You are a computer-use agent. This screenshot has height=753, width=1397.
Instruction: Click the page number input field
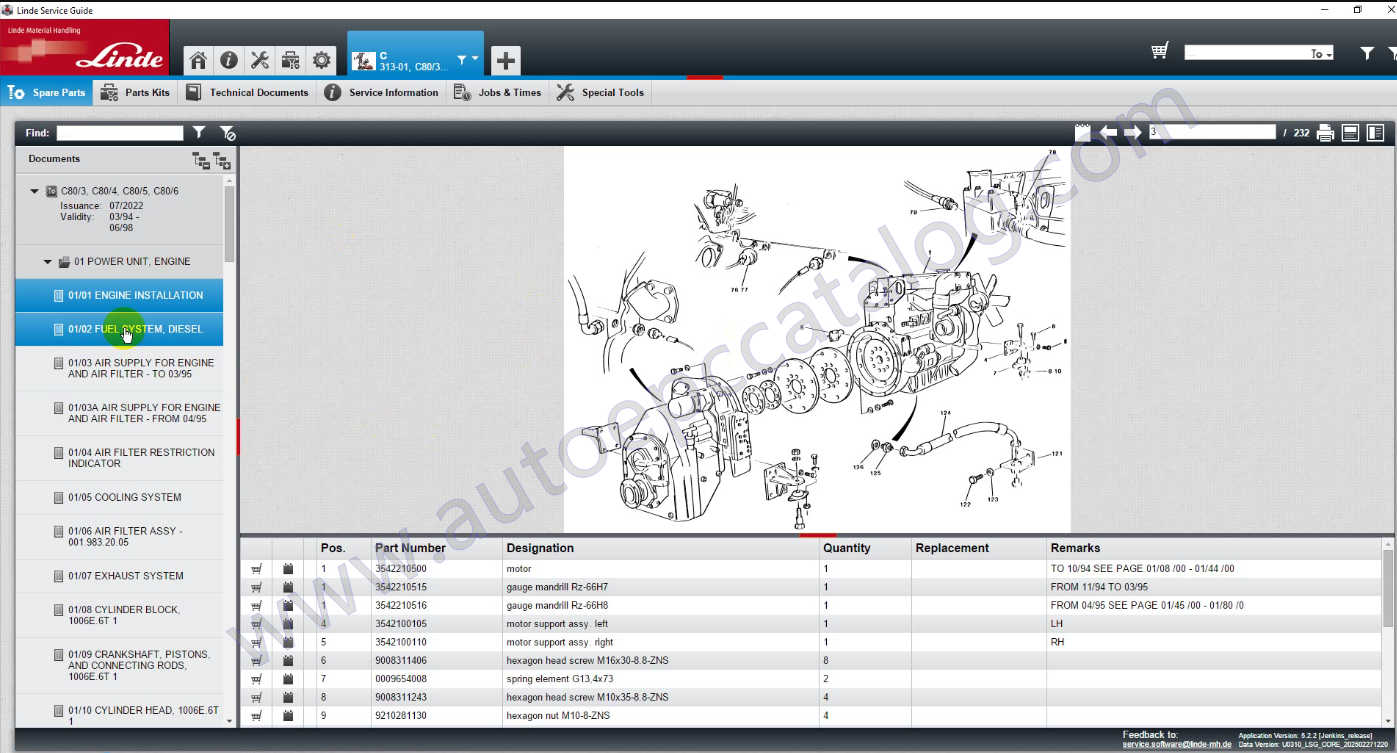[x=1211, y=133]
